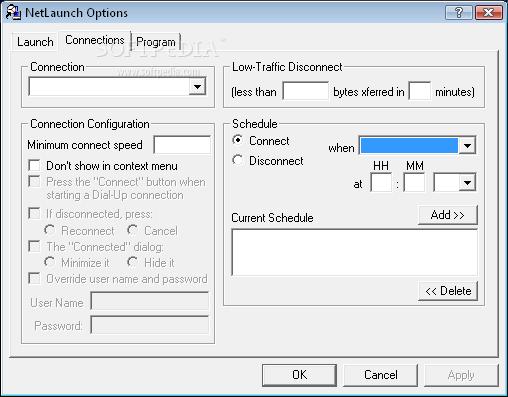Click the Password field
The image size is (508, 397).
click(x=150, y=325)
